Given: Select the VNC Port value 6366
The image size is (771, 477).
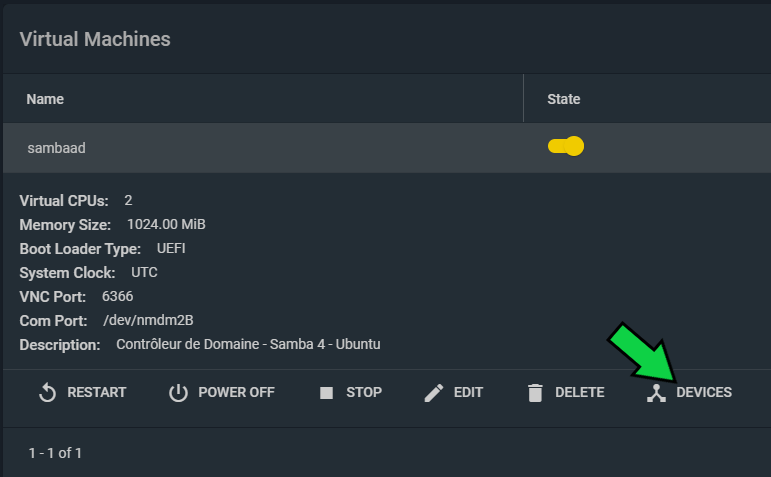Looking at the screenshot, I should 118,297.
